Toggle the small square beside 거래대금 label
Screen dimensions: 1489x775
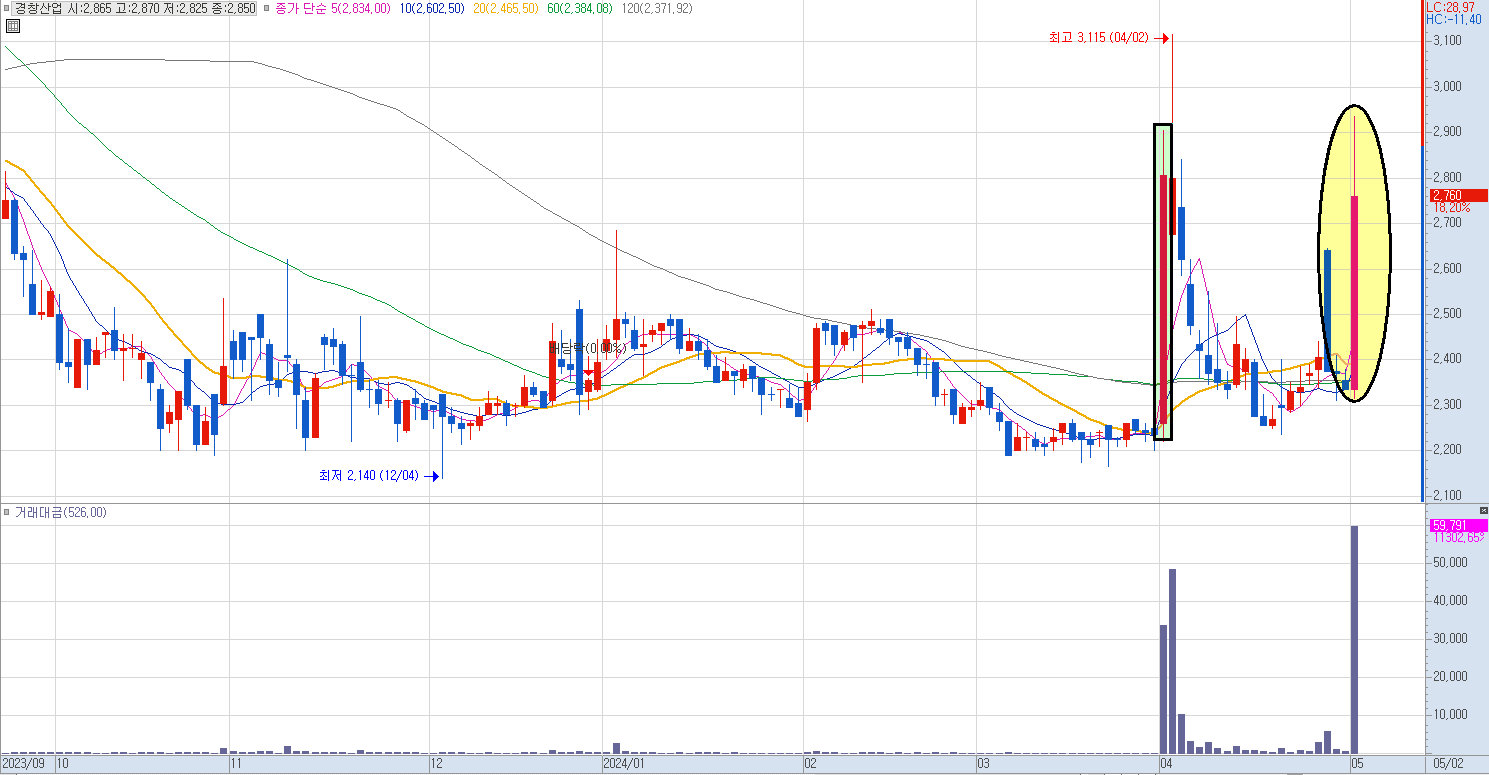(7, 513)
